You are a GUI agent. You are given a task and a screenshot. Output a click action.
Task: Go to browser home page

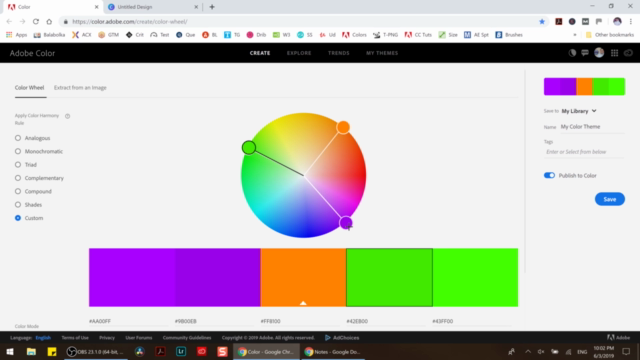pos(49,22)
